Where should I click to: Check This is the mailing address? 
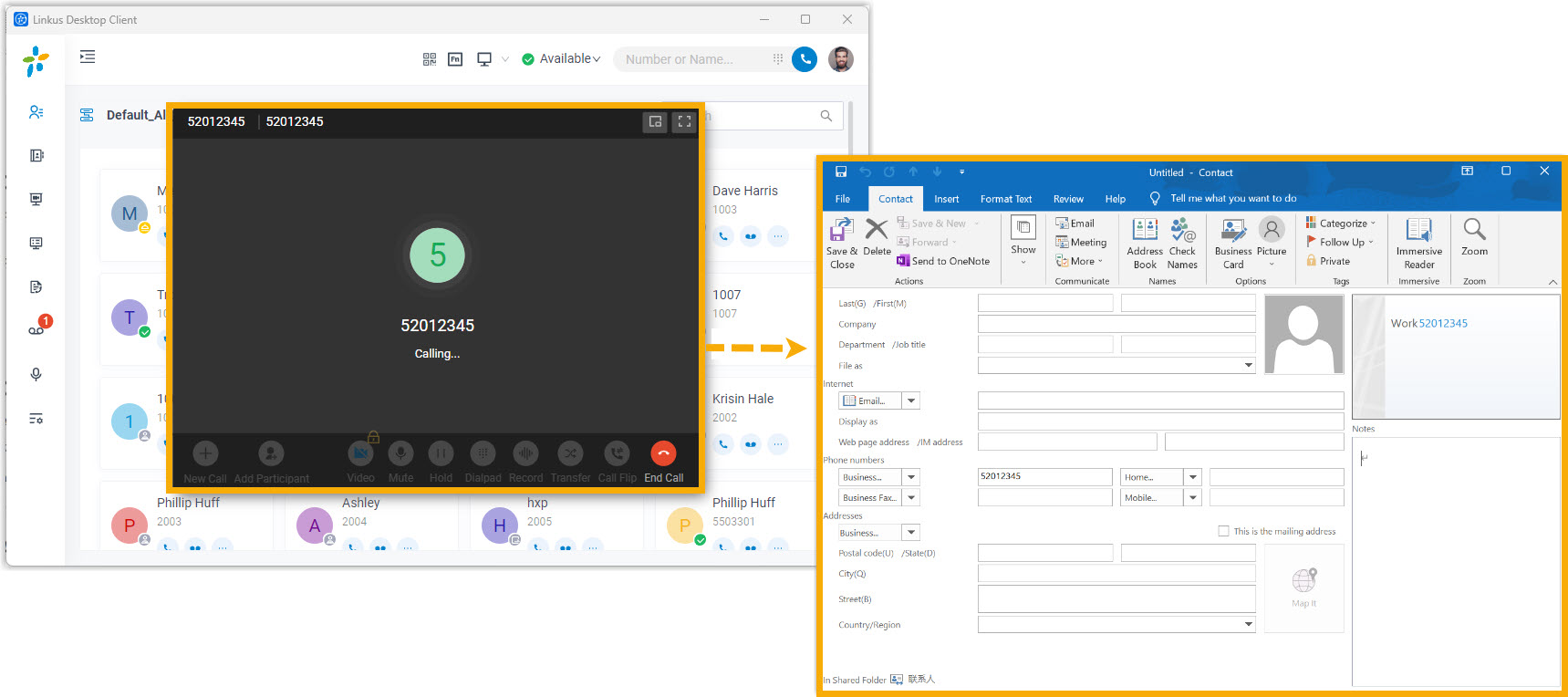click(1224, 531)
